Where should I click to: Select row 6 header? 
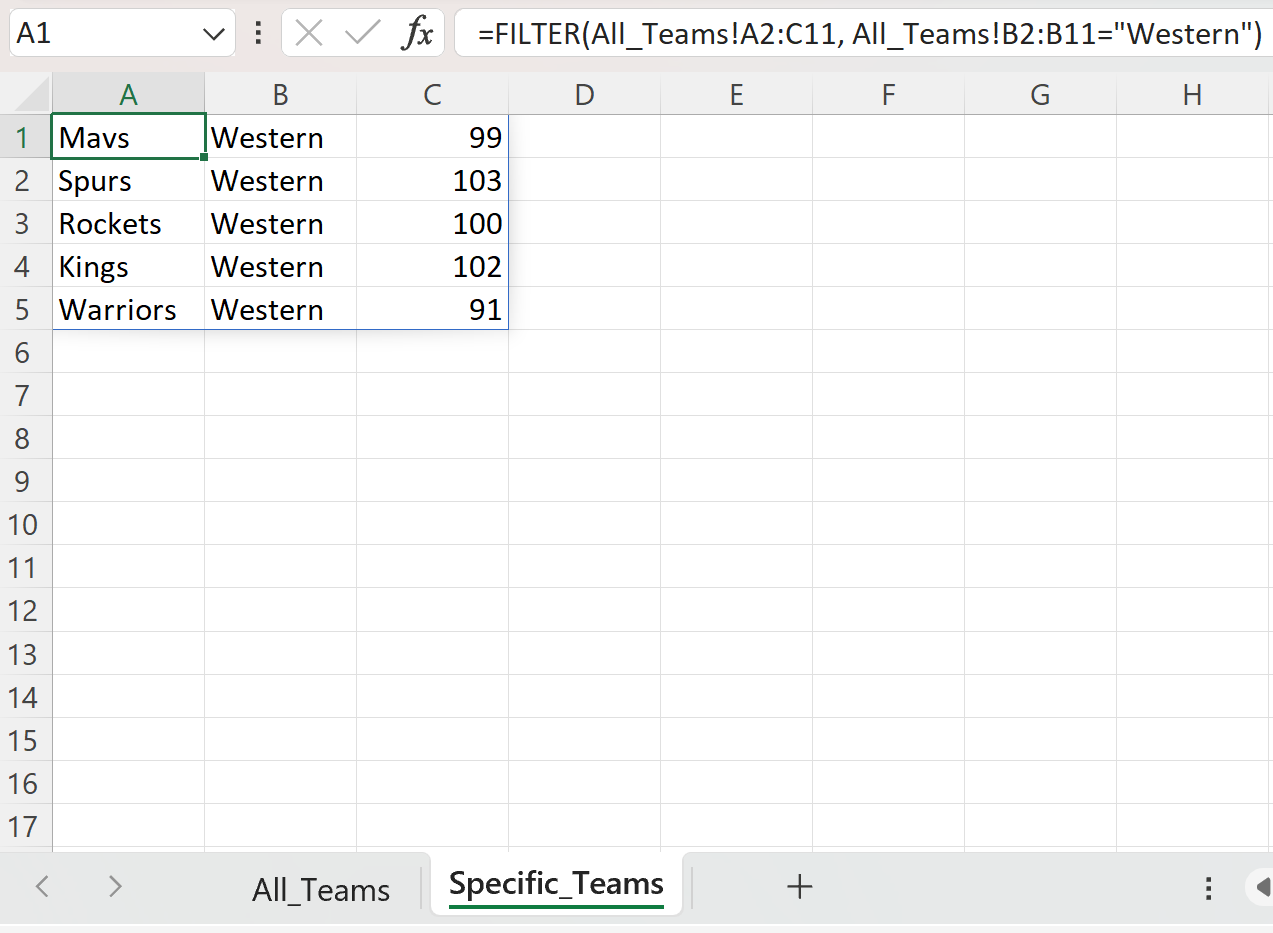[x=26, y=352]
